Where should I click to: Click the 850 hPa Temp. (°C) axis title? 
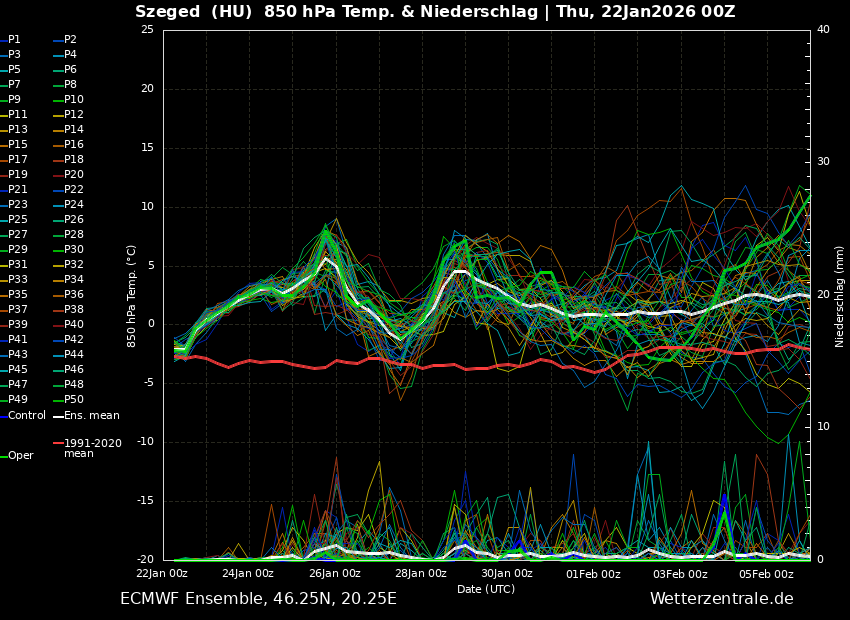click(132, 295)
